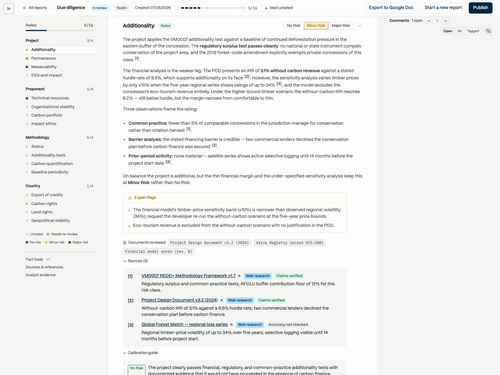Click external-link arrow beside VM0007 source
This screenshot has width=500, height=375.
(x=239, y=276)
